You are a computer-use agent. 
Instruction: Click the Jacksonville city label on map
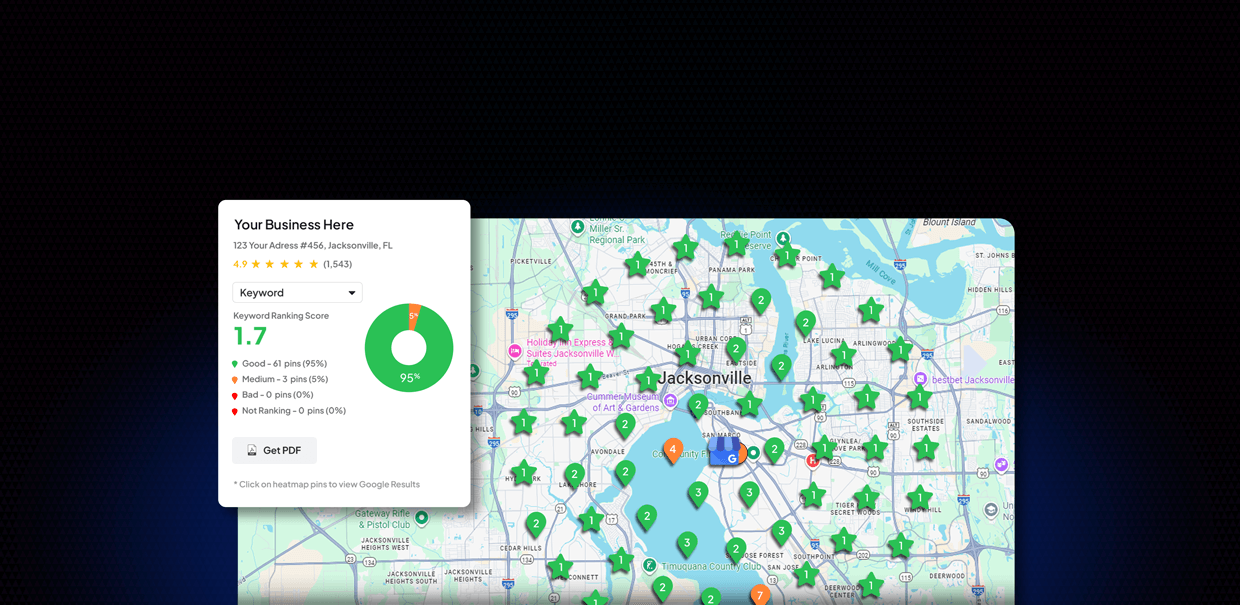click(x=705, y=378)
